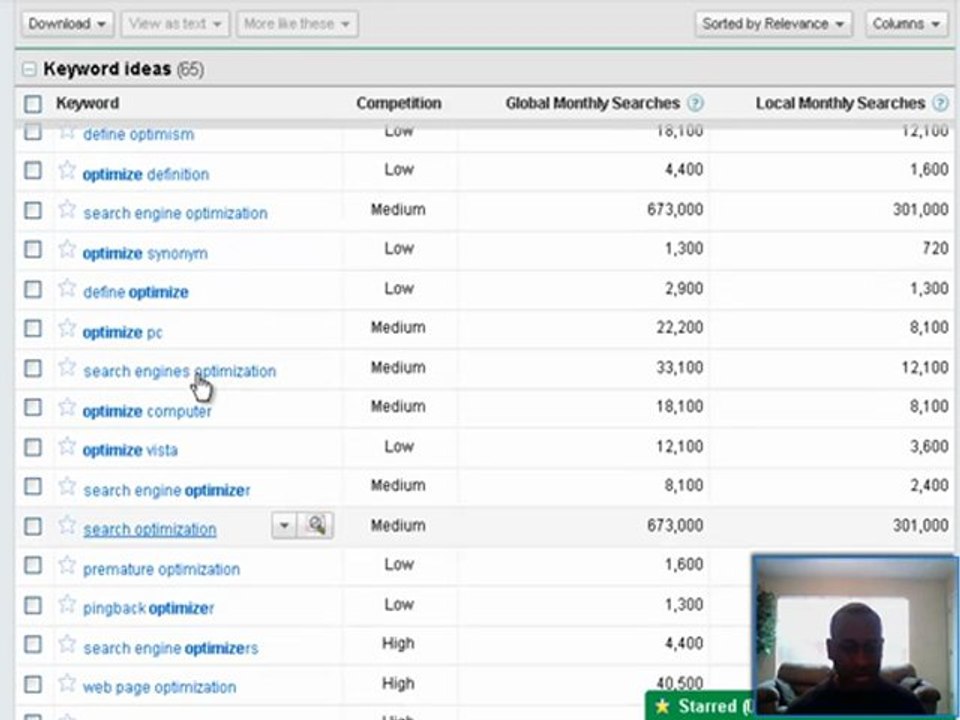Sort by the Competition column header

coord(399,103)
